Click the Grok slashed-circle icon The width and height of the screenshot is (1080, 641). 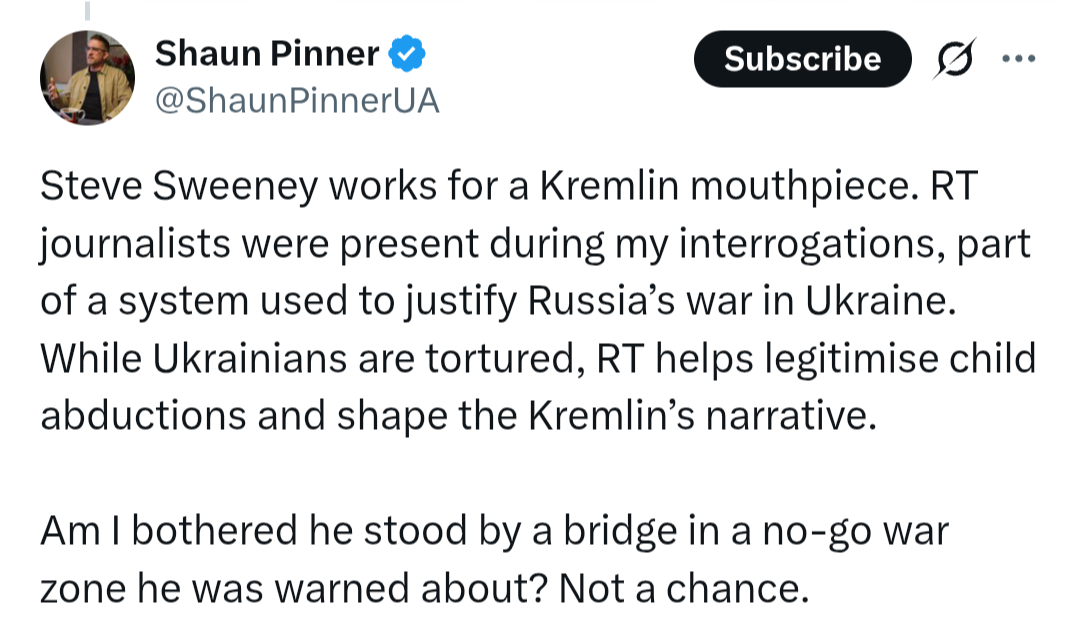point(954,59)
